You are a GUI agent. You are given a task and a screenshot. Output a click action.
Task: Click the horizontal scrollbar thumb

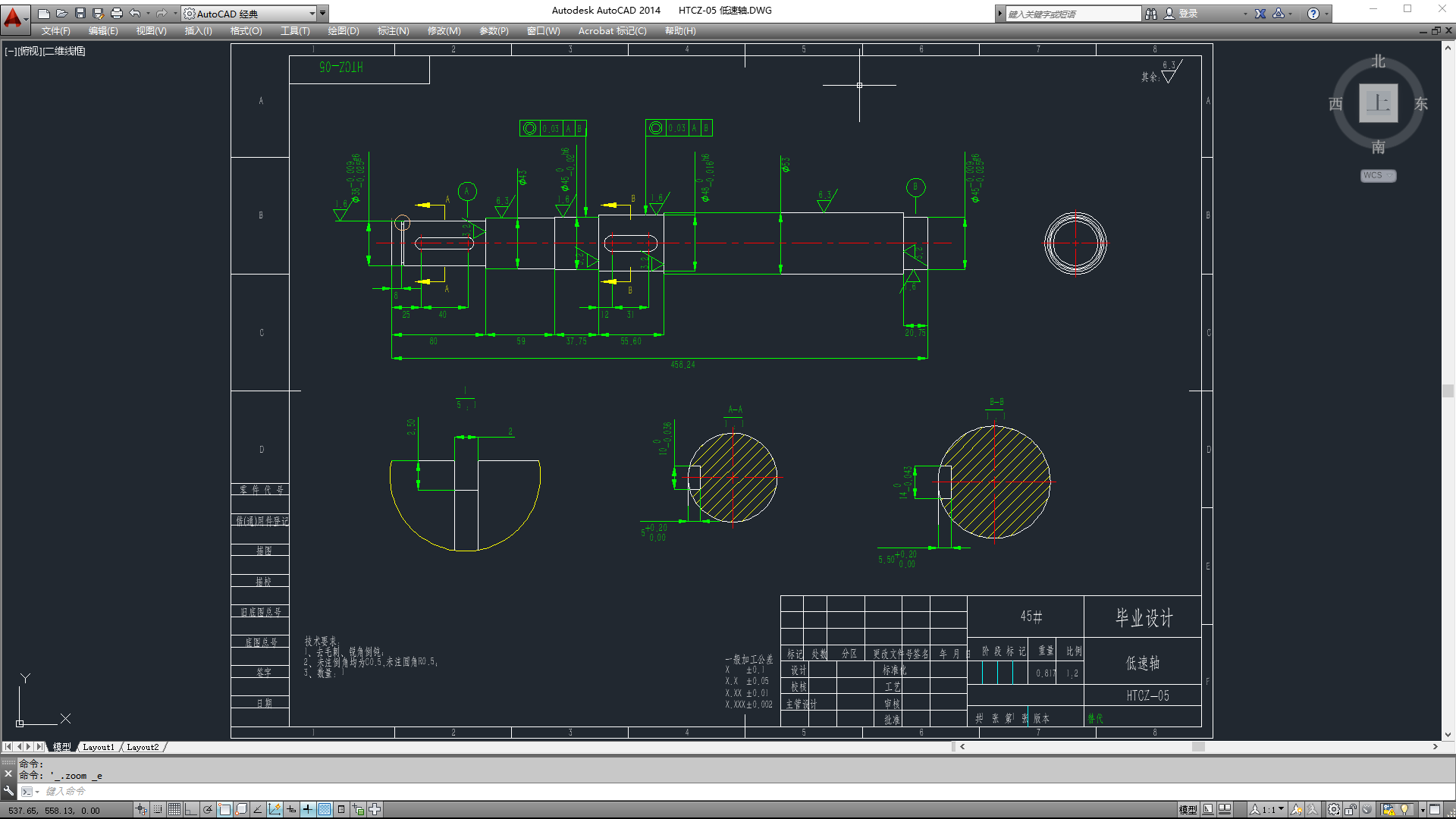coord(1198,747)
